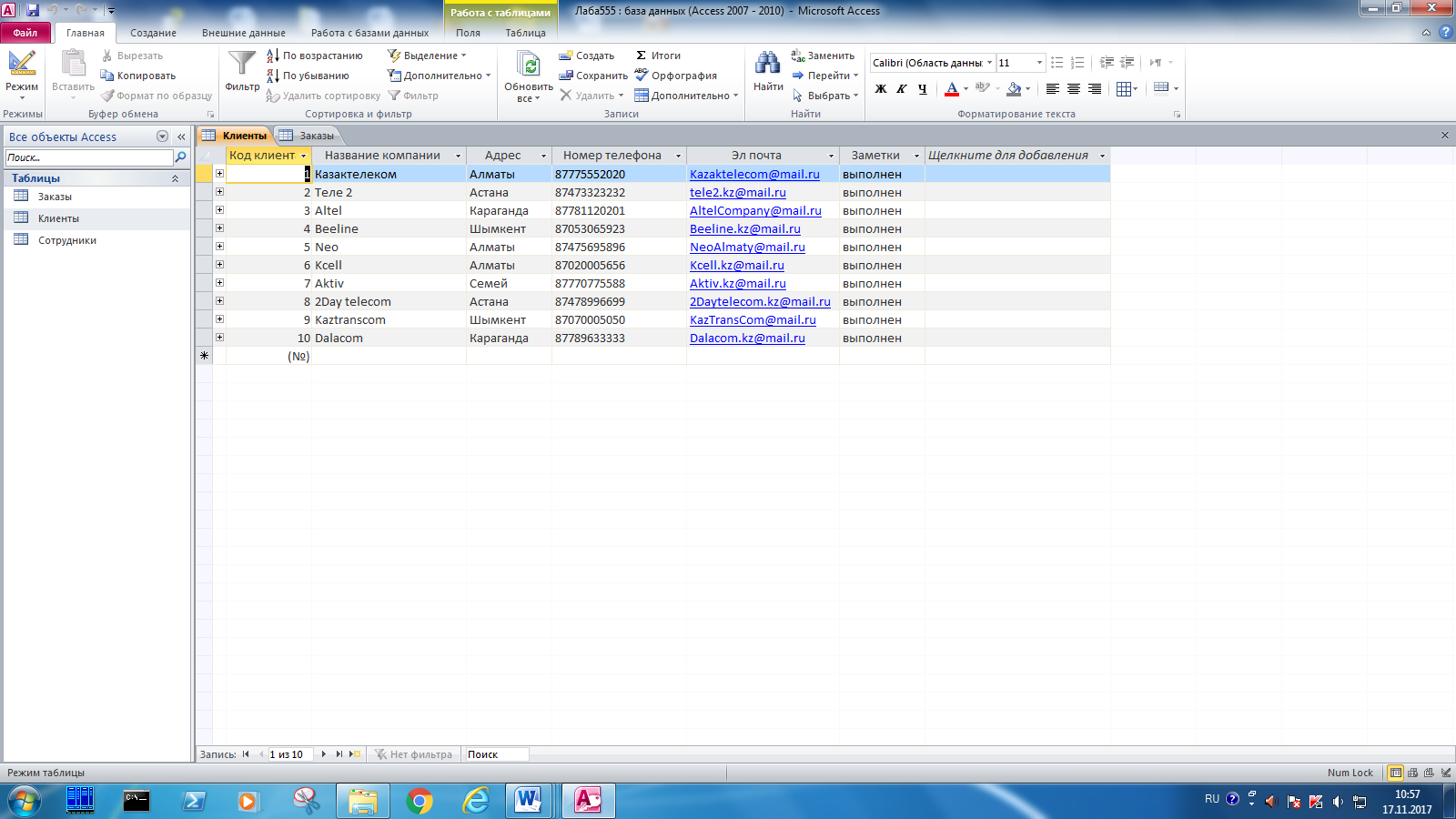Open the Access help question icon
1456x819 pixels.
pos(1445,33)
